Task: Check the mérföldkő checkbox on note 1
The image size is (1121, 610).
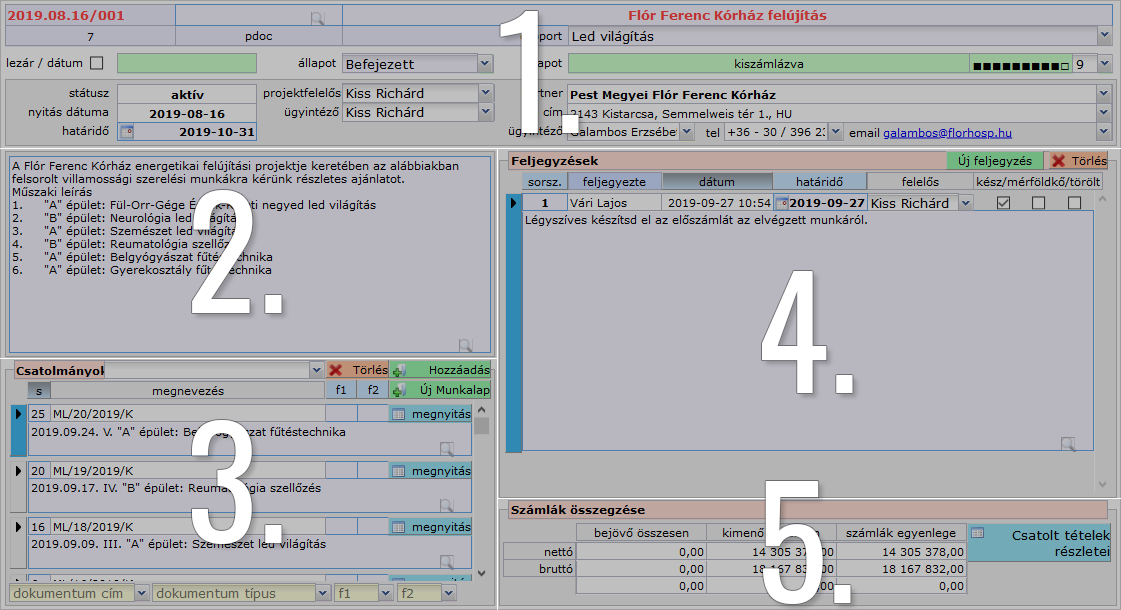Action: click(1039, 203)
